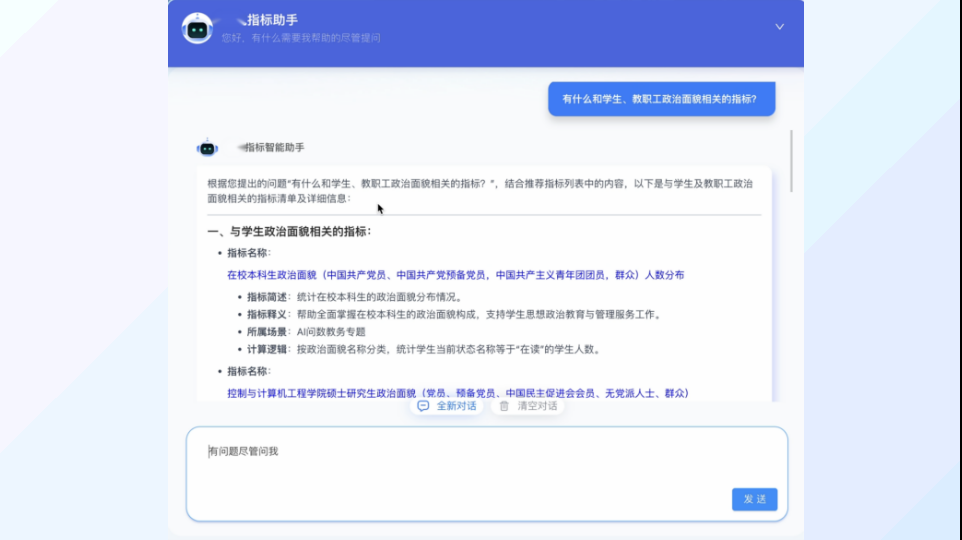This screenshot has width=962, height=540.
Task: Click the 指标释义 line of the first indicator
Action: pos(455,315)
